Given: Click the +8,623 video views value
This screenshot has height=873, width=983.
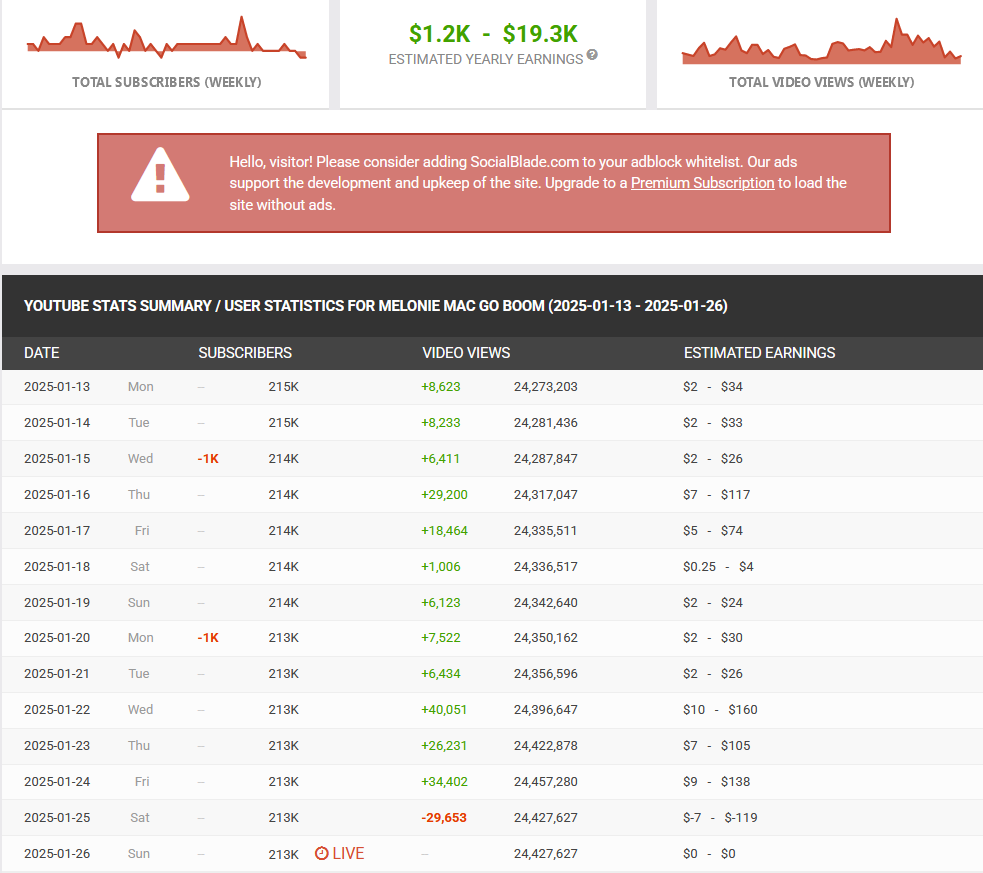Looking at the screenshot, I should pyautogui.click(x=441, y=387).
